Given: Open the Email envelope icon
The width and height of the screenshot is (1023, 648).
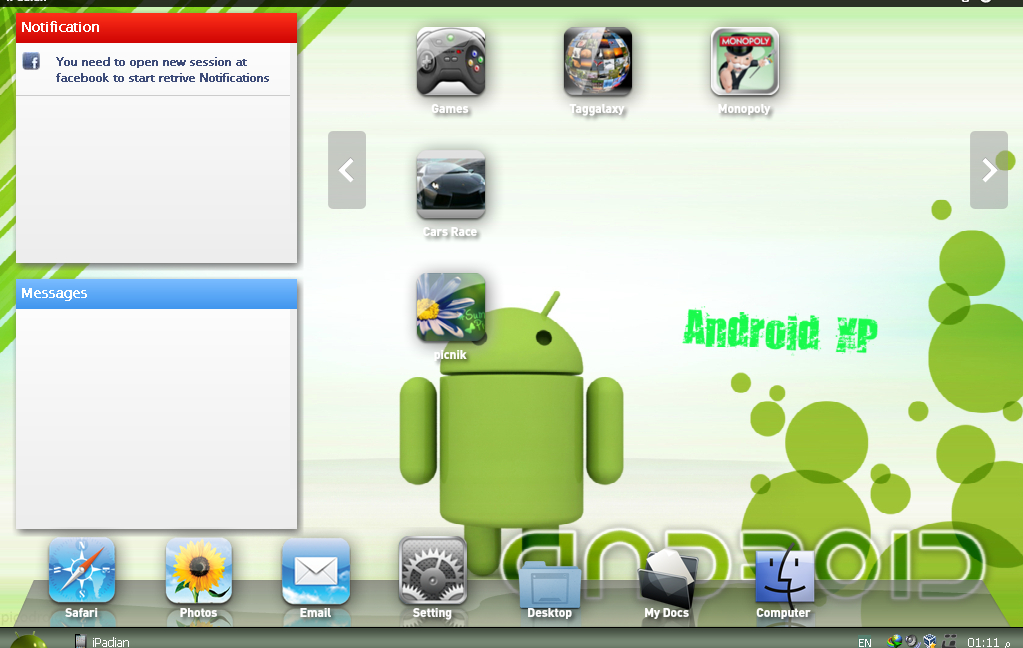Looking at the screenshot, I should pos(316,571).
